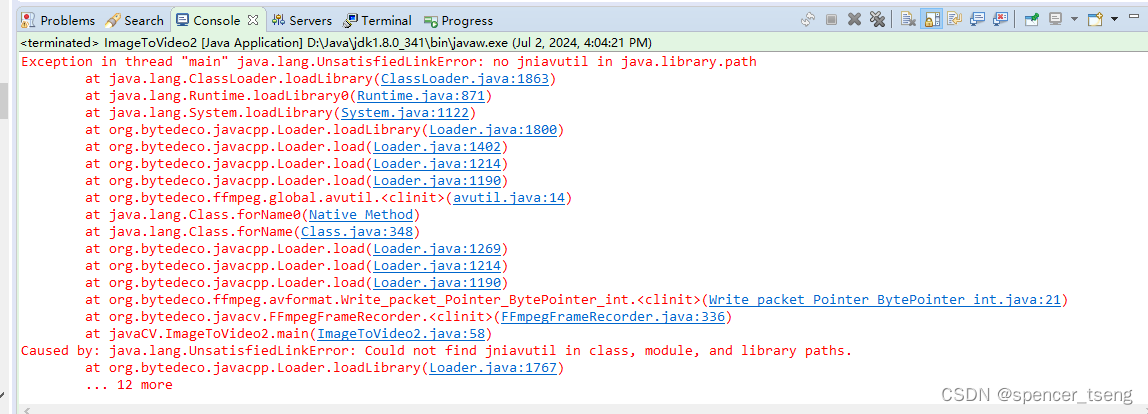Image resolution: width=1148 pixels, height=414 pixels.
Task: Toggle show console on standard error
Action: point(1001,19)
